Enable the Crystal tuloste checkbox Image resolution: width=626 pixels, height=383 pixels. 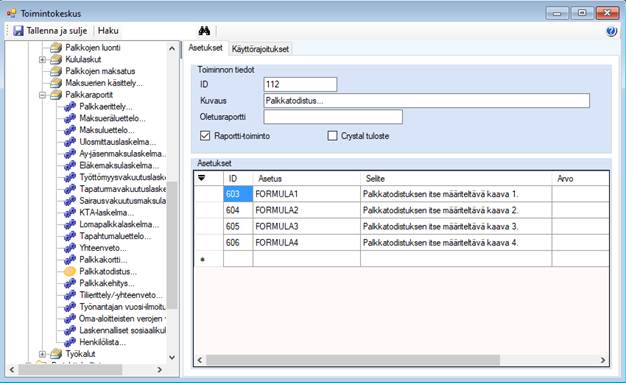click(x=332, y=136)
